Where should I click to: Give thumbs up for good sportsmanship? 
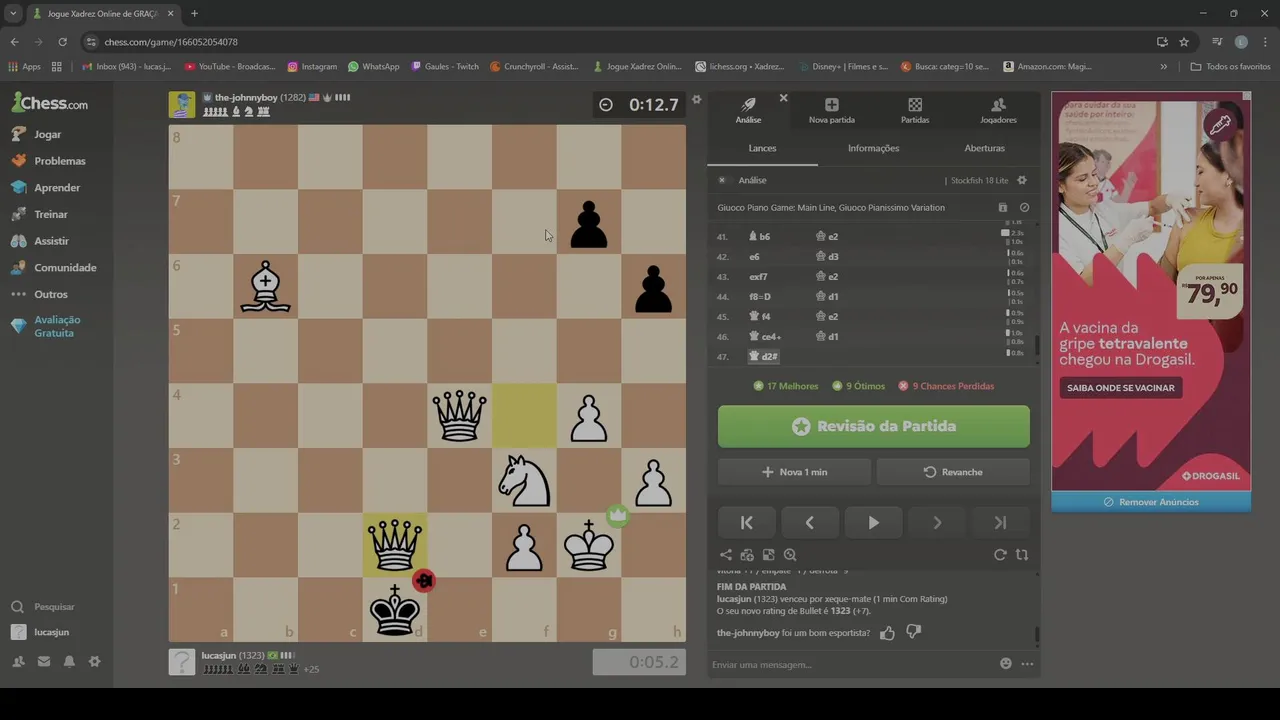pos(887,633)
